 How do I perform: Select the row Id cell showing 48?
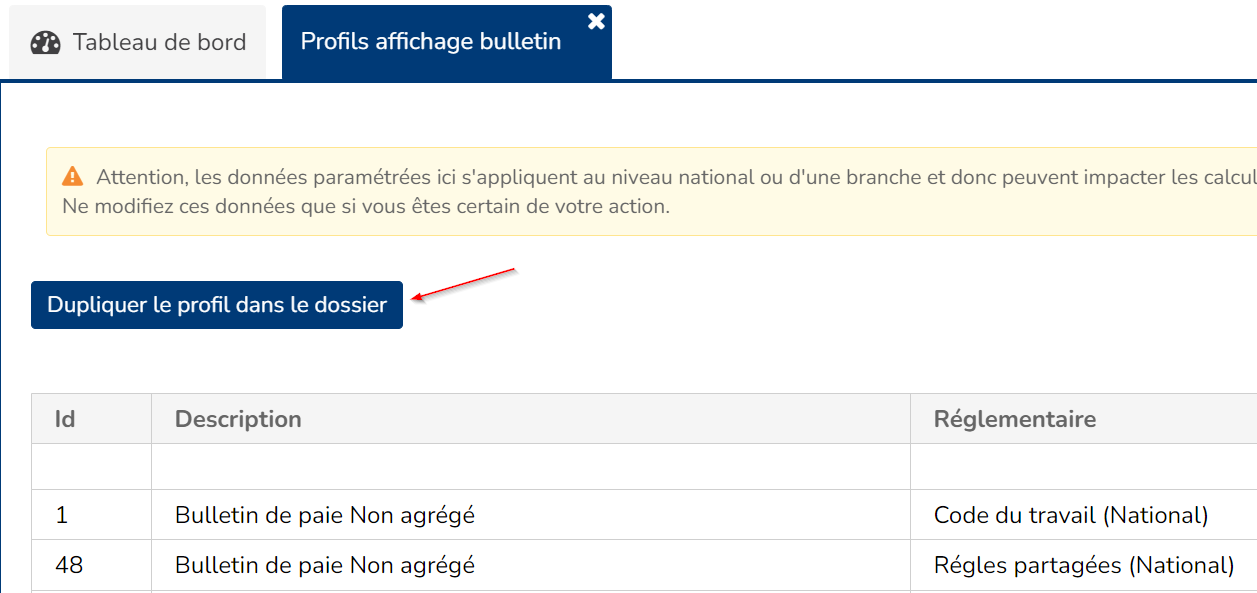pos(69,565)
